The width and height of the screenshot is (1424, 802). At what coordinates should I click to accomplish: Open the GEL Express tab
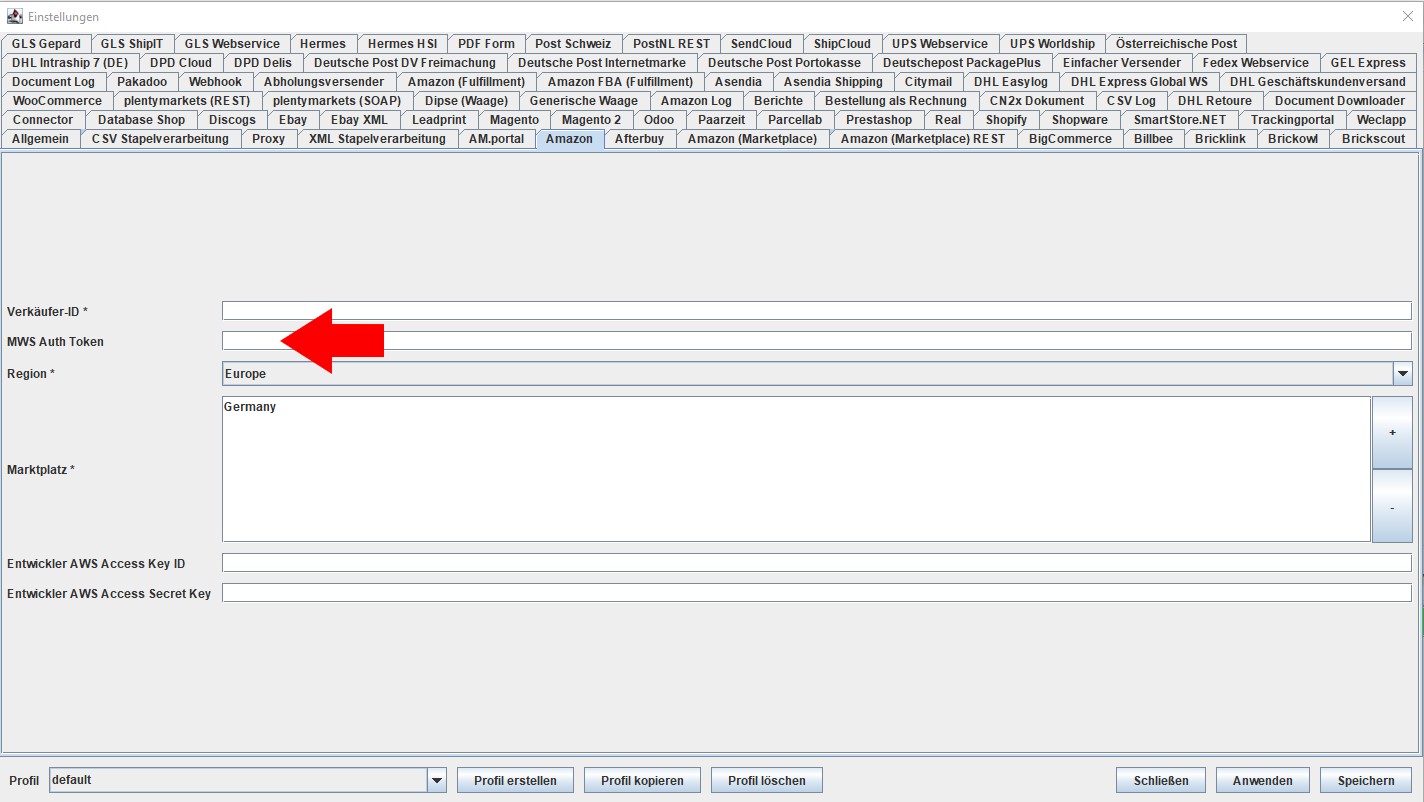[1368, 62]
